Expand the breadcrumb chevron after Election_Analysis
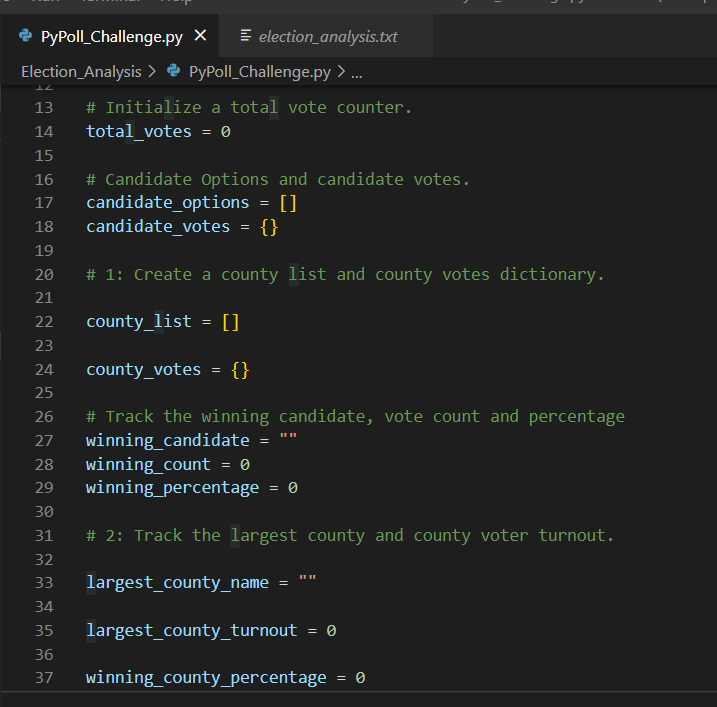This screenshot has width=717, height=707. coord(152,72)
